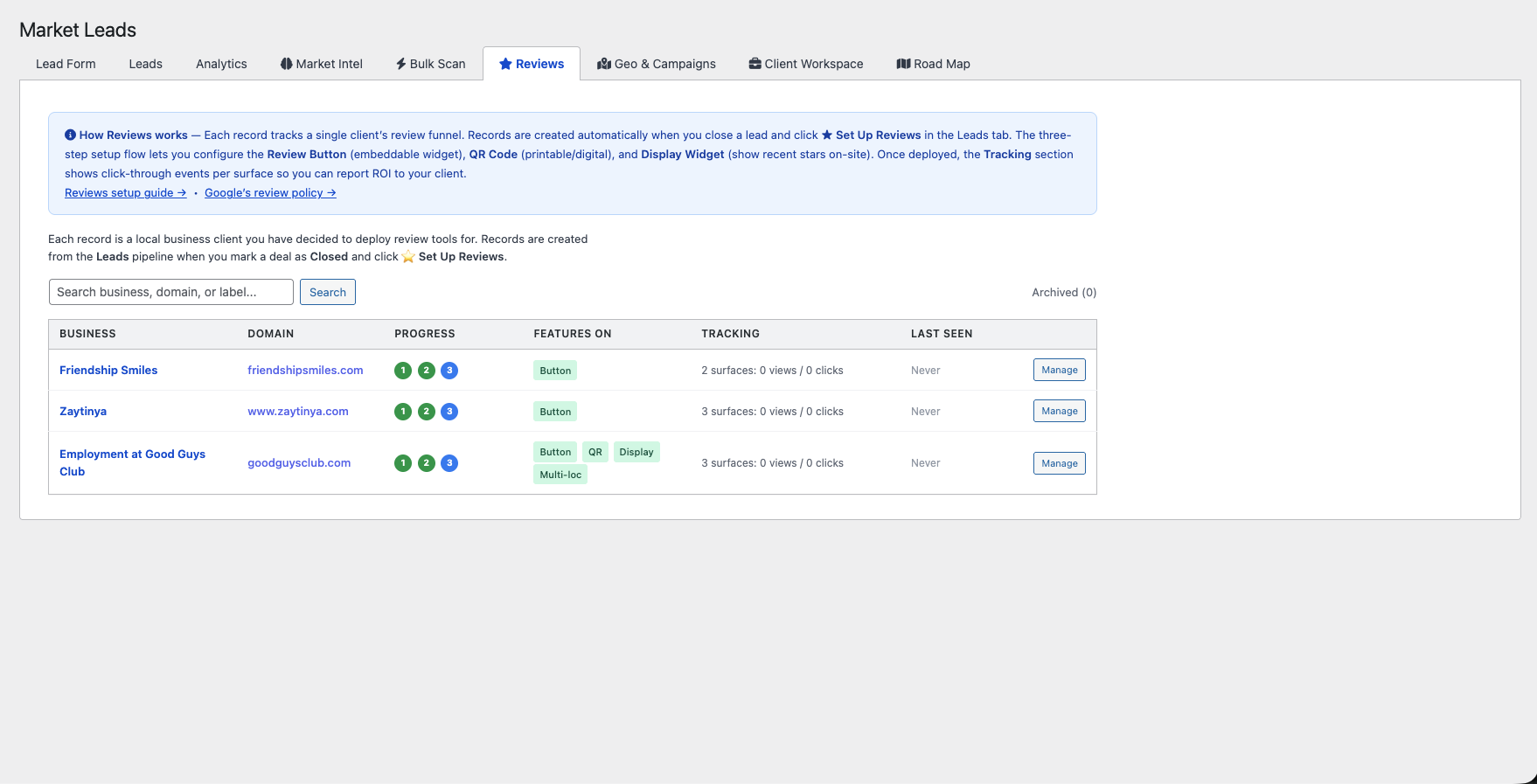Switch to the Leads tab
Image resolution: width=1537 pixels, height=784 pixels.
click(145, 64)
